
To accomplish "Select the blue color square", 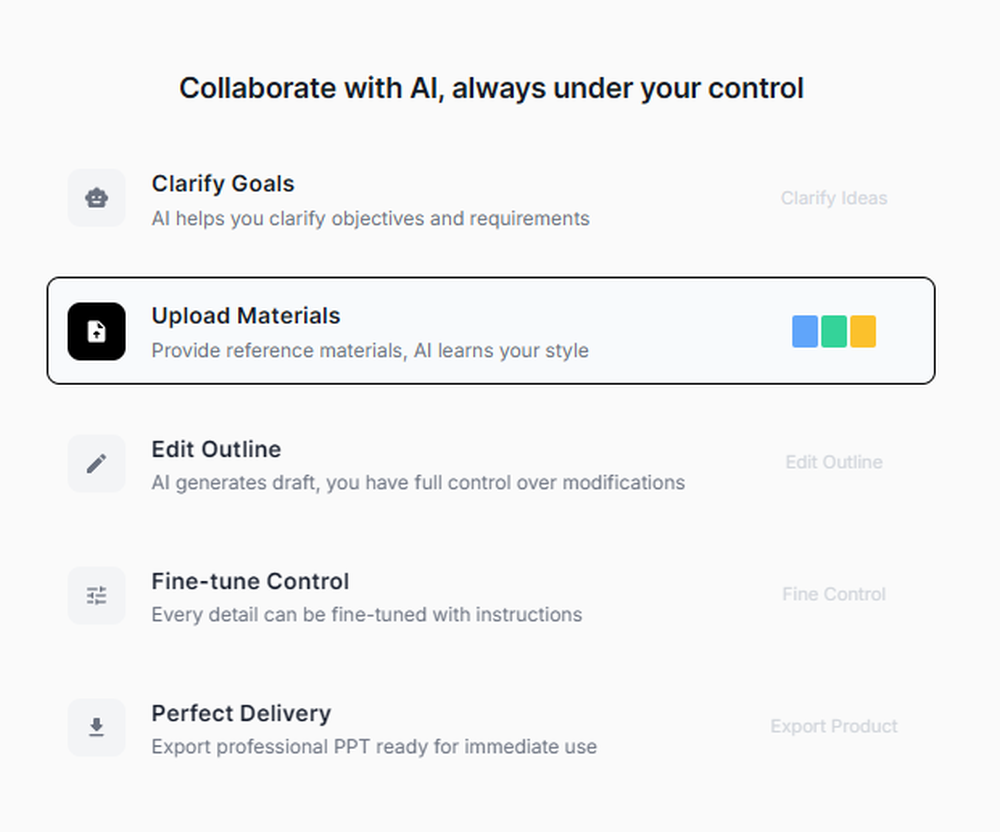I will tap(804, 331).
